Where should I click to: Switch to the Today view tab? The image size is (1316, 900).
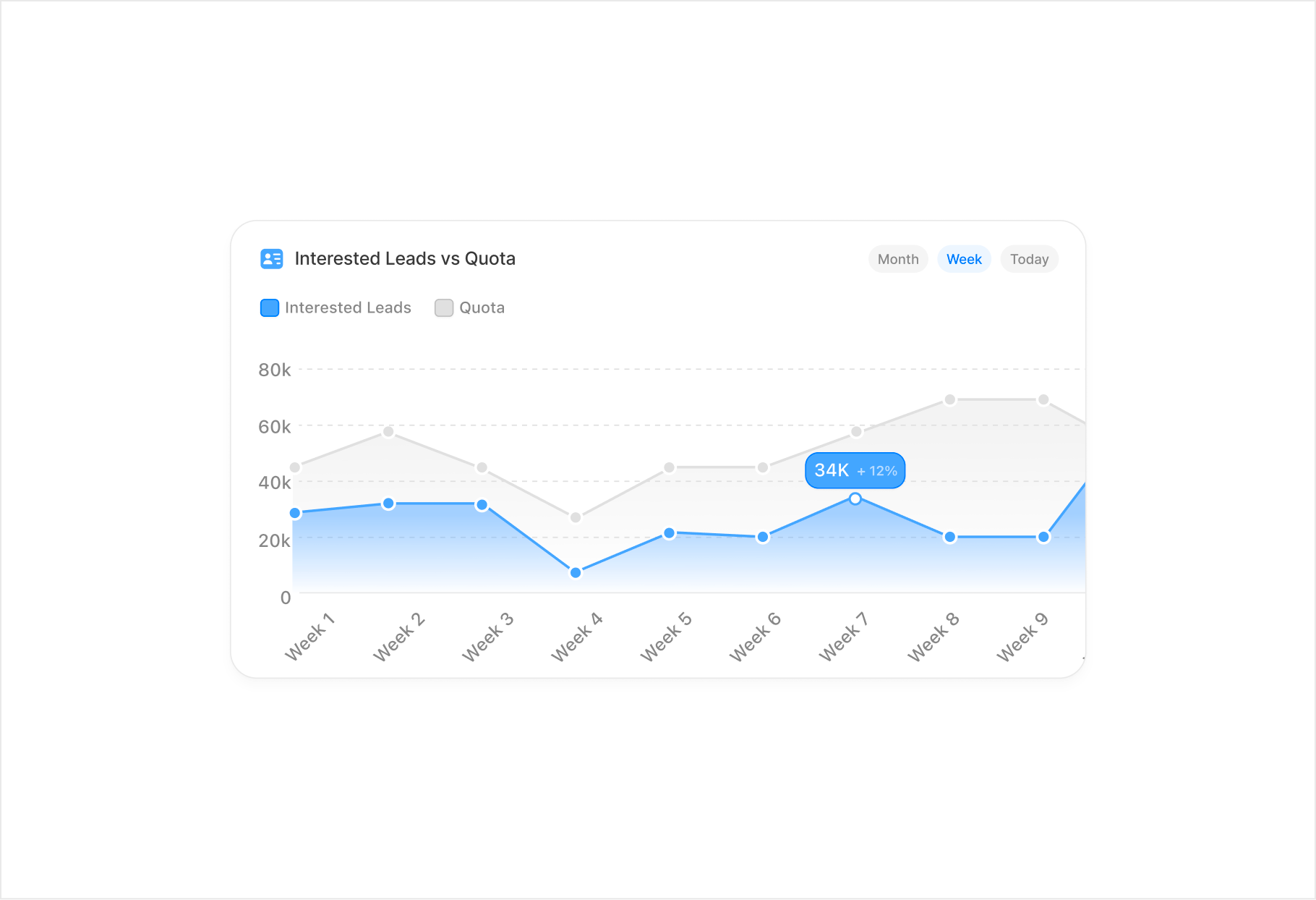pos(1029,259)
